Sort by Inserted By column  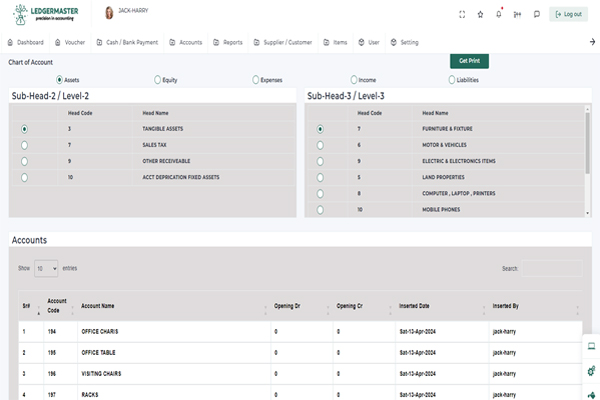pyautogui.click(x=535, y=306)
